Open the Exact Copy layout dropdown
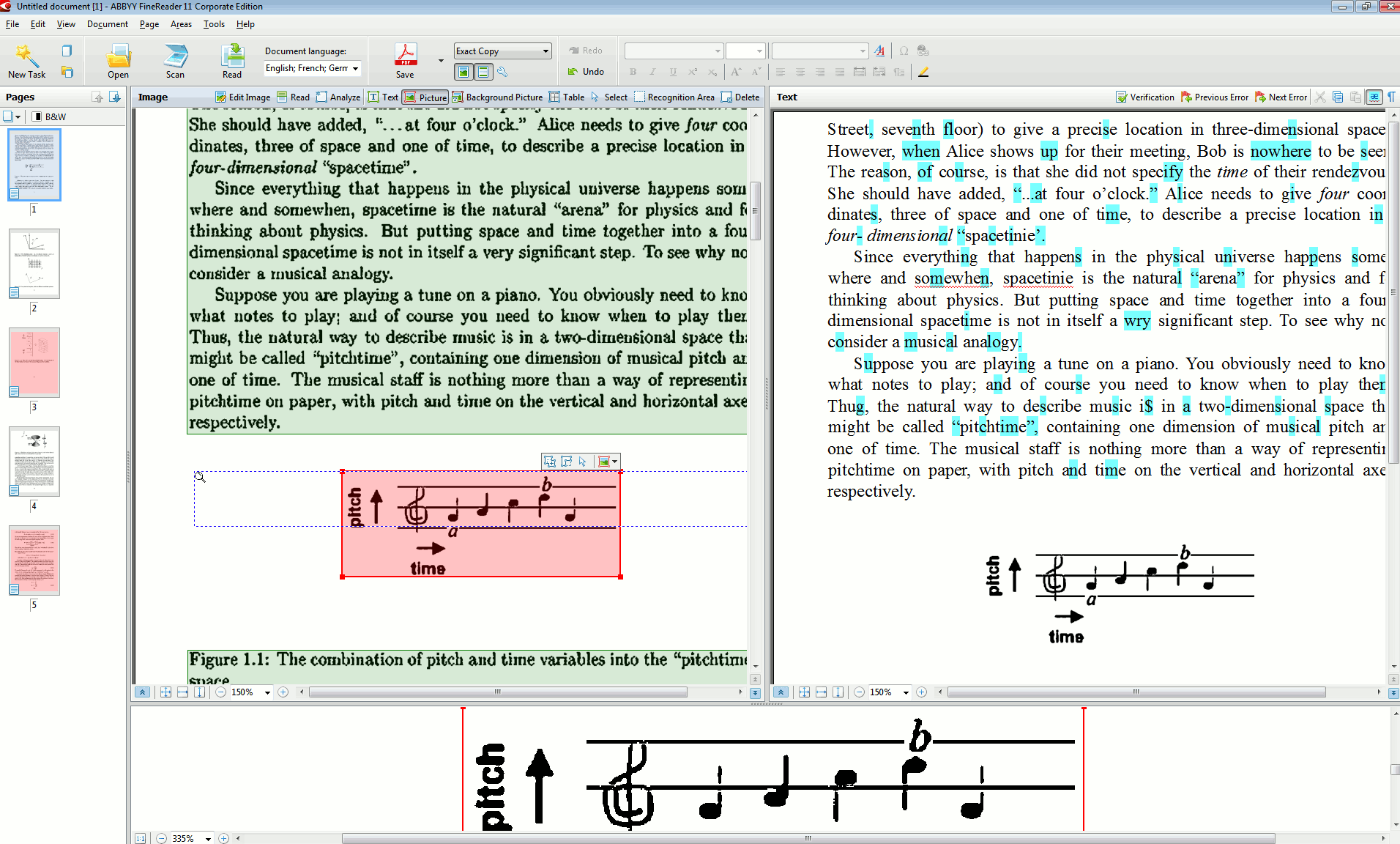 [546, 51]
